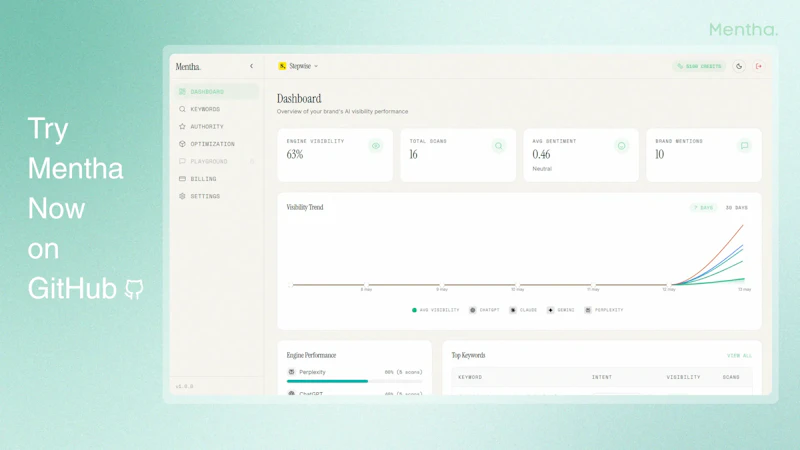The height and width of the screenshot is (450, 800).
Task: Navigate to Optimization in the sidebar
Action: coord(217,144)
